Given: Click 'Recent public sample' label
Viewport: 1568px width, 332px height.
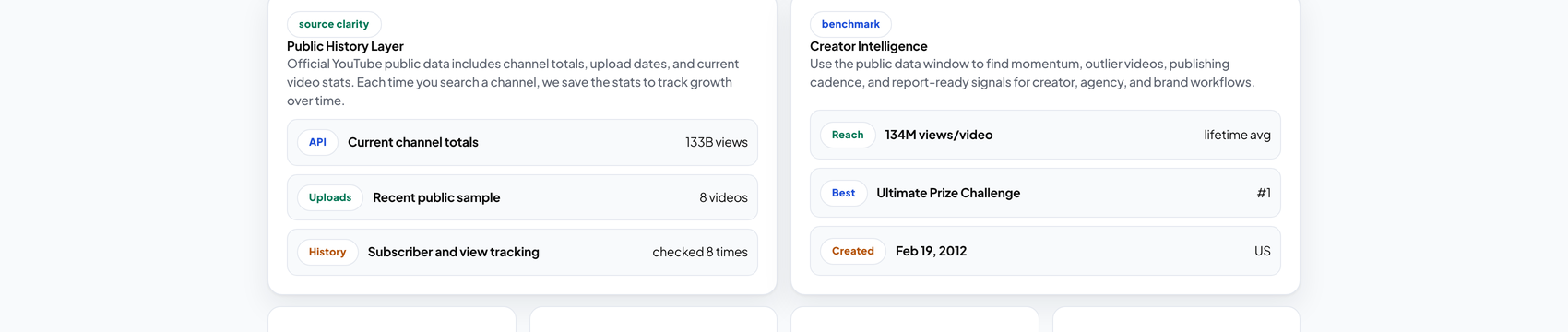Looking at the screenshot, I should pyautogui.click(x=436, y=197).
